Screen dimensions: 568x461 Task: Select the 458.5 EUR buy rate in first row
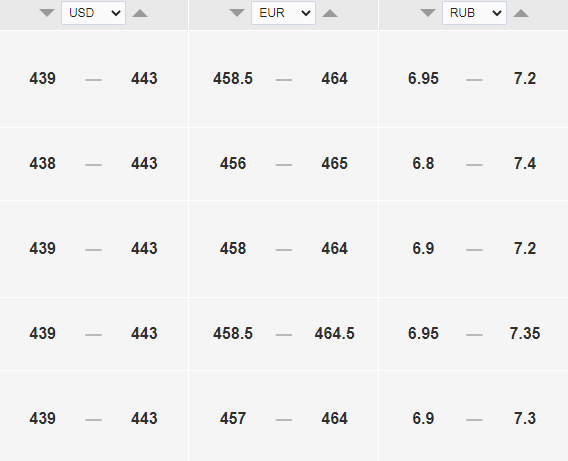pyautogui.click(x=233, y=79)
